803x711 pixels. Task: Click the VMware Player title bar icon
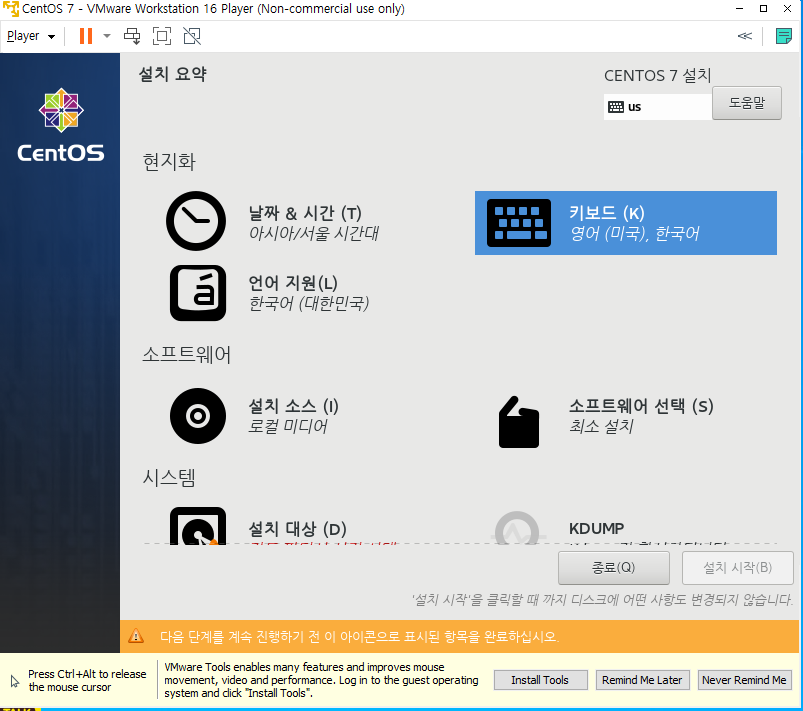pyautogui.click(x=10, y=9)
